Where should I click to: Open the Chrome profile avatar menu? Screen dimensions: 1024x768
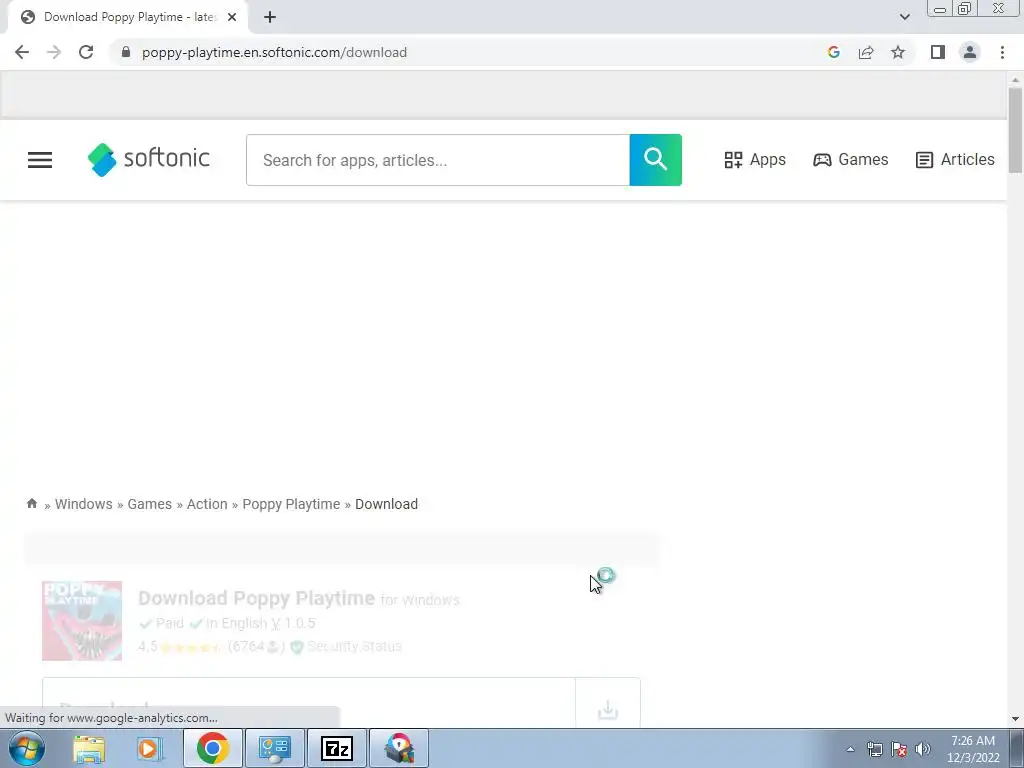point(970,52)
